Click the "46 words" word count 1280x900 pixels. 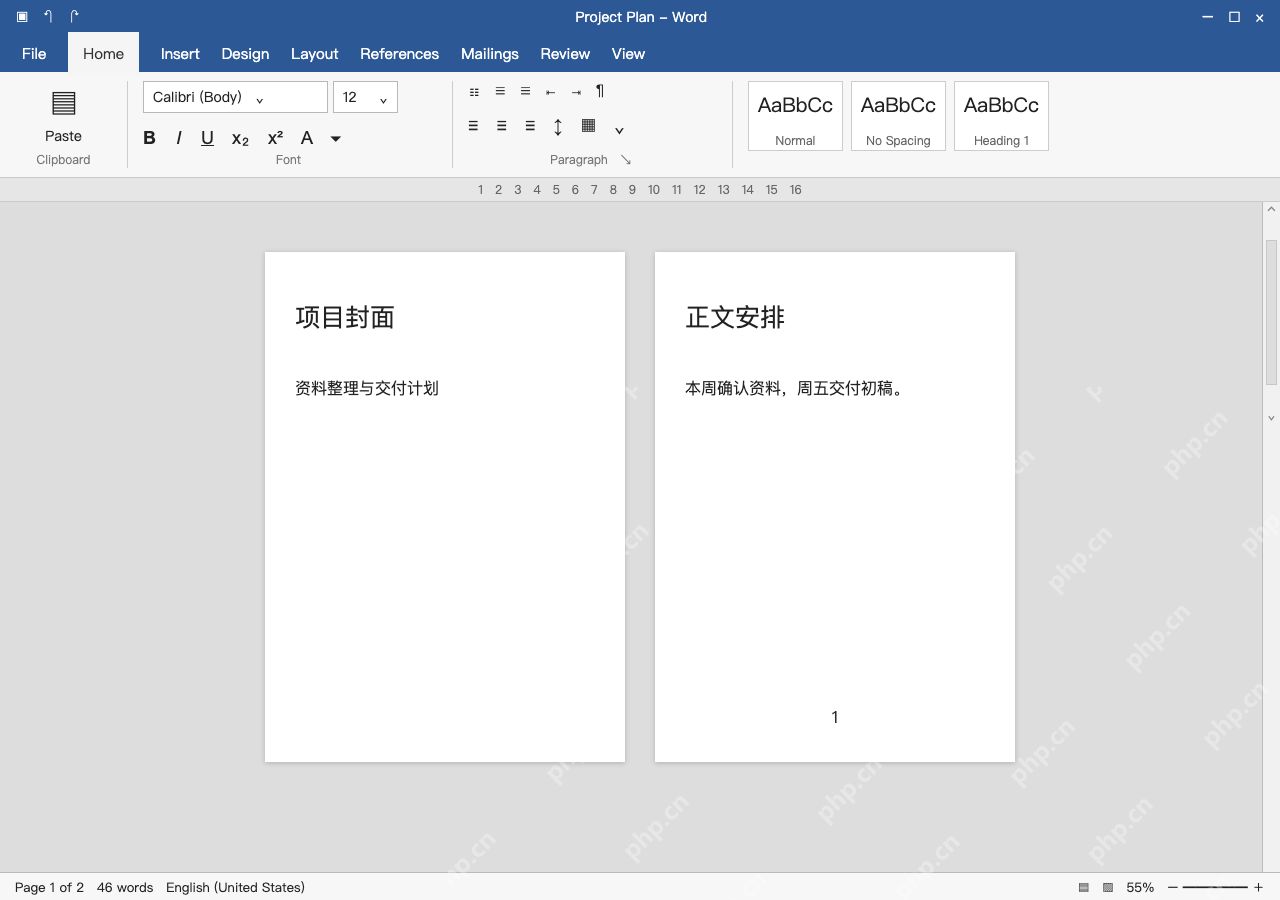tap(125, 887)
